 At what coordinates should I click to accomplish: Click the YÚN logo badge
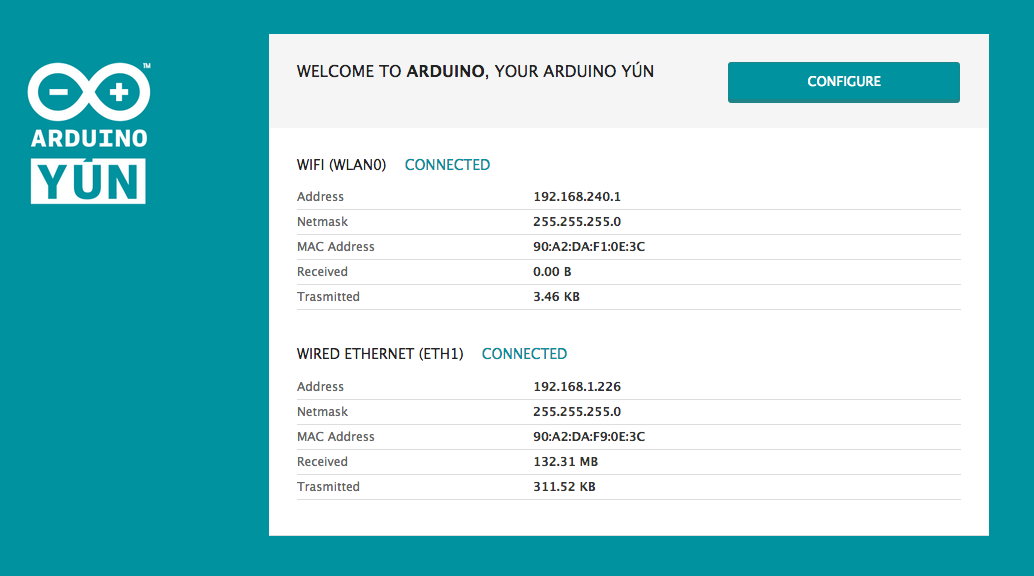88,181
